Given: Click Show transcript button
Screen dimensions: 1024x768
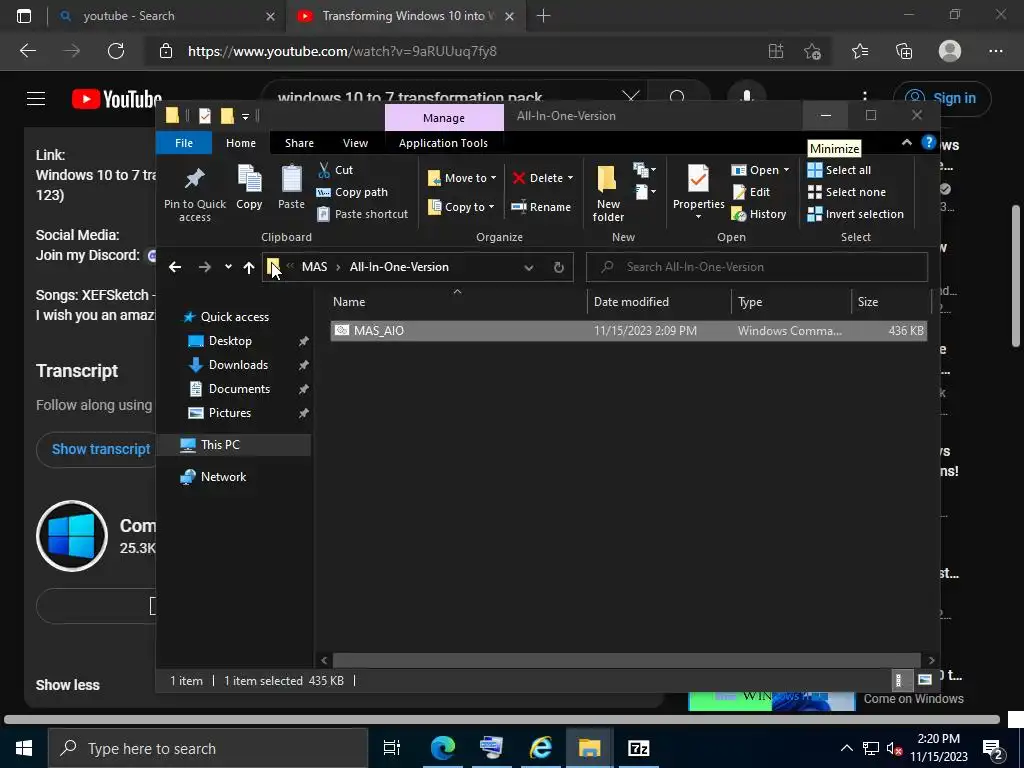Looking at the screenshot, I should pyautogui.click(x=101, y=449).
